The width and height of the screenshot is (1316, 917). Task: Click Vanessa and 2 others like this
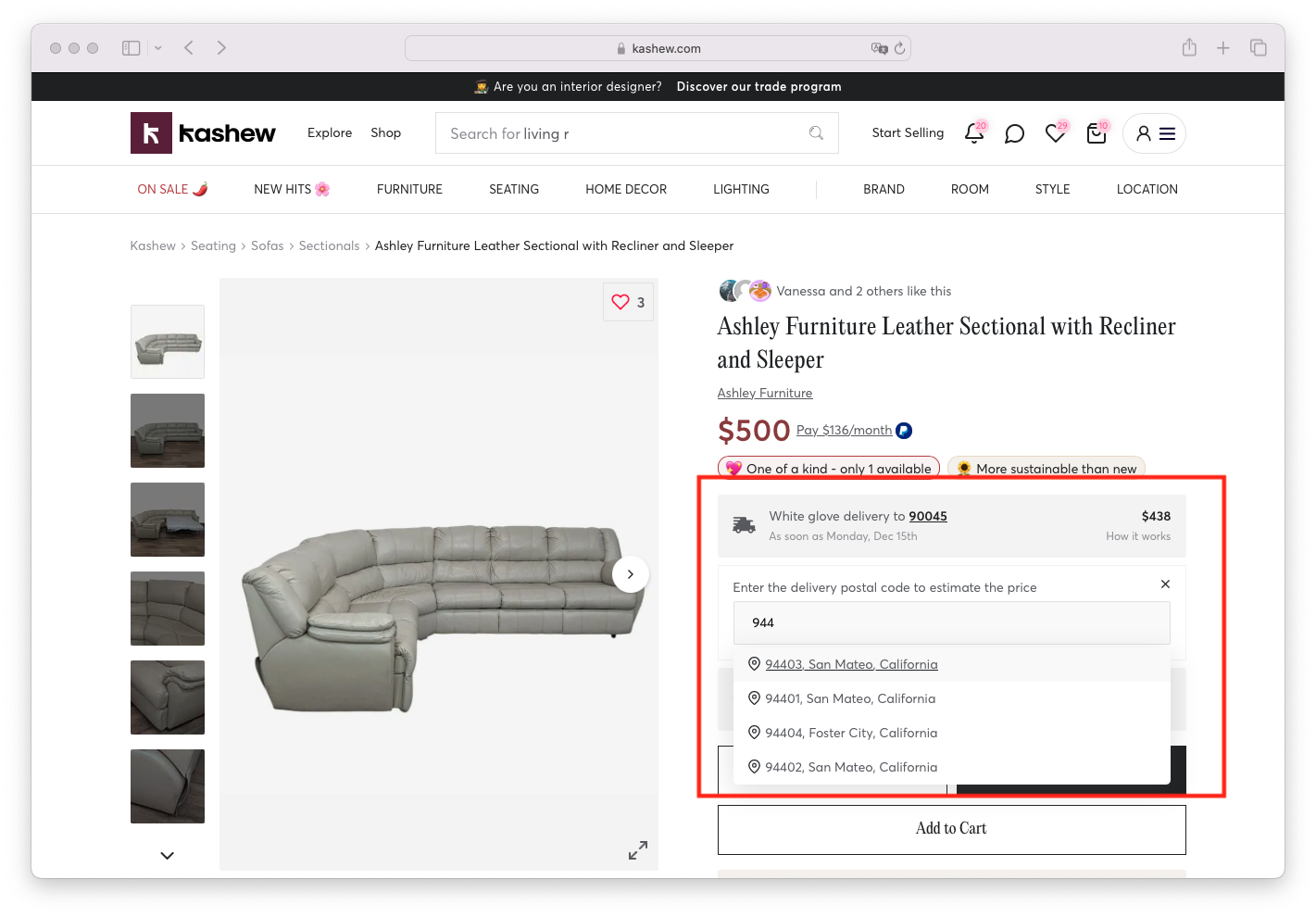tap(863, 291)
